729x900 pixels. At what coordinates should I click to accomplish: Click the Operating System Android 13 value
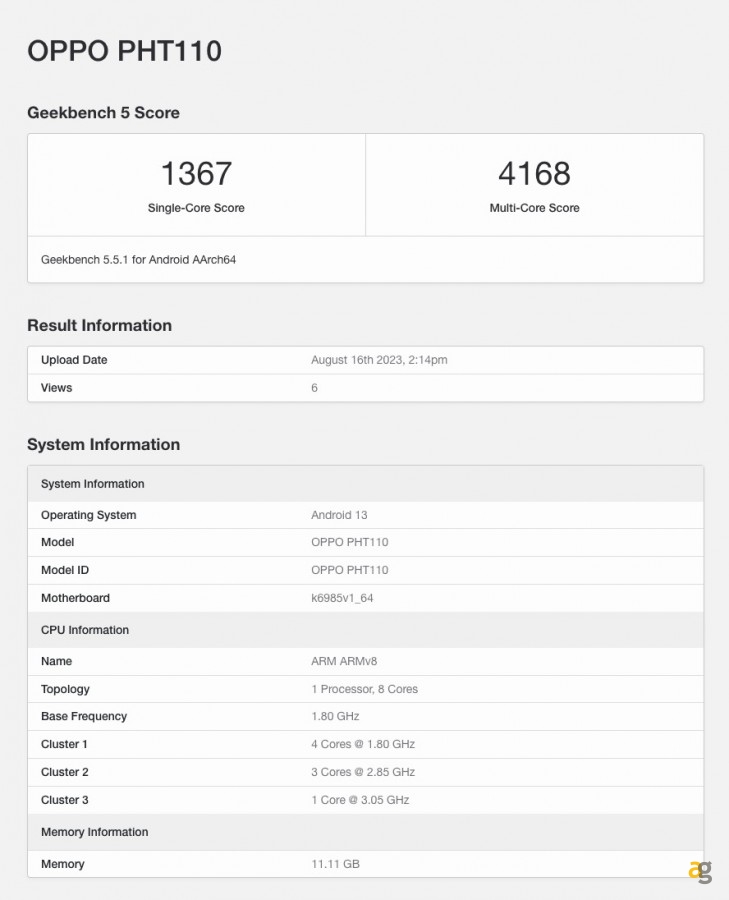pyautogui.click(x=339, y=515)
